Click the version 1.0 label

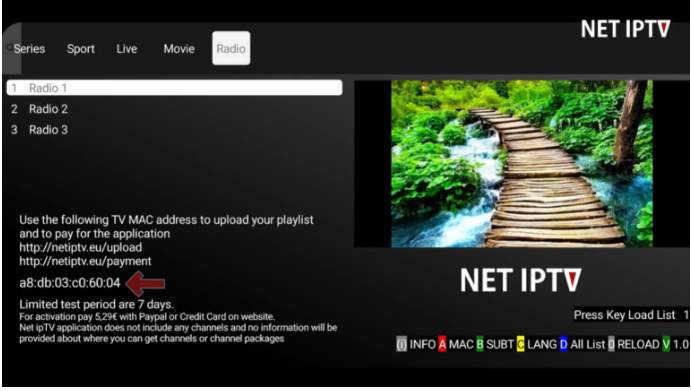pyautogui.click(x=680, y=344)
